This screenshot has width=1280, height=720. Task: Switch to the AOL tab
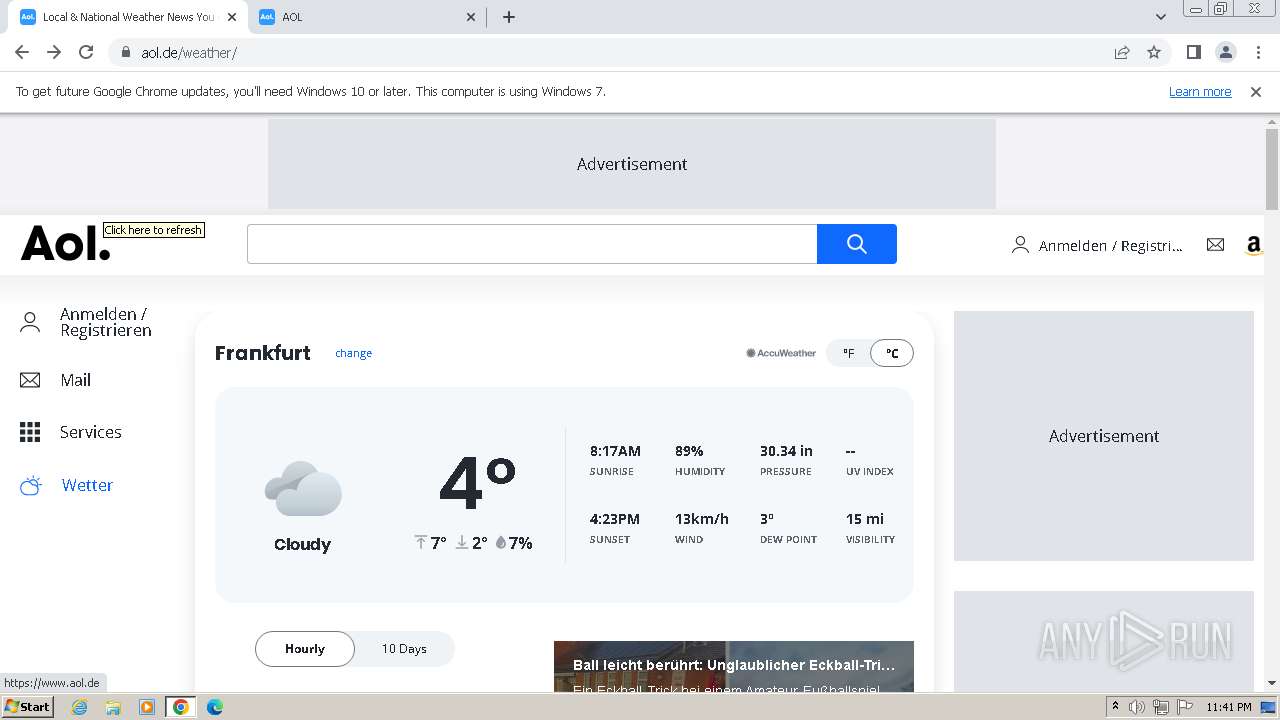[366, 17]
